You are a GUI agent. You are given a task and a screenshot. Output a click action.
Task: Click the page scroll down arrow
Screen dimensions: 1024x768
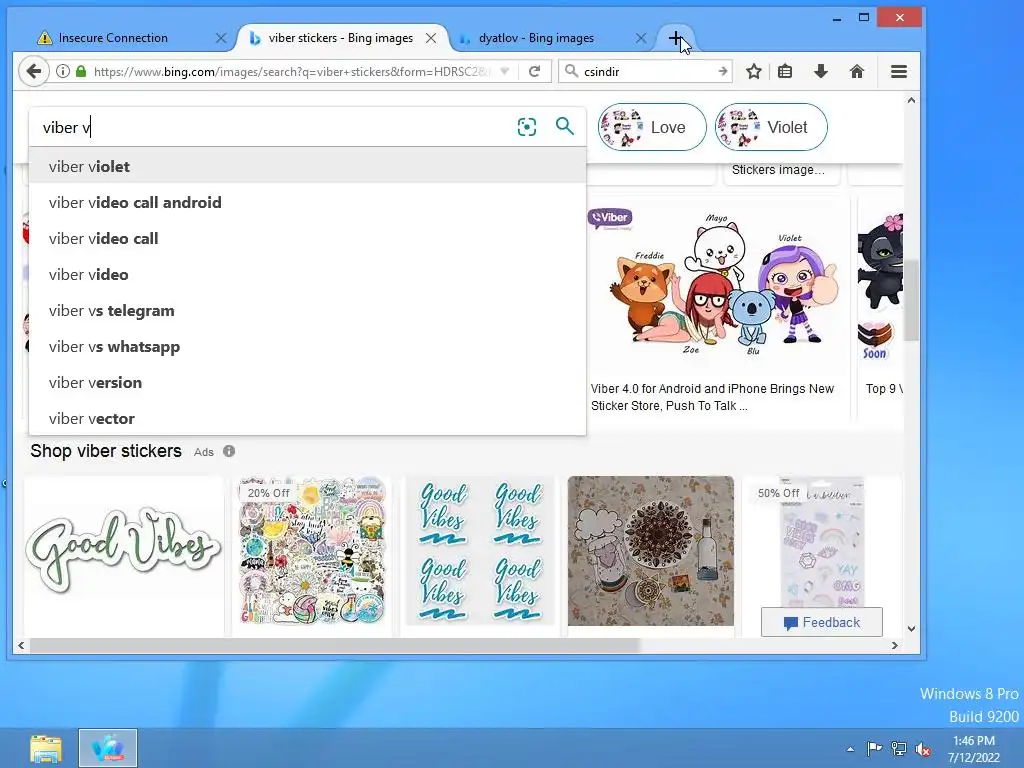point(911,629)
